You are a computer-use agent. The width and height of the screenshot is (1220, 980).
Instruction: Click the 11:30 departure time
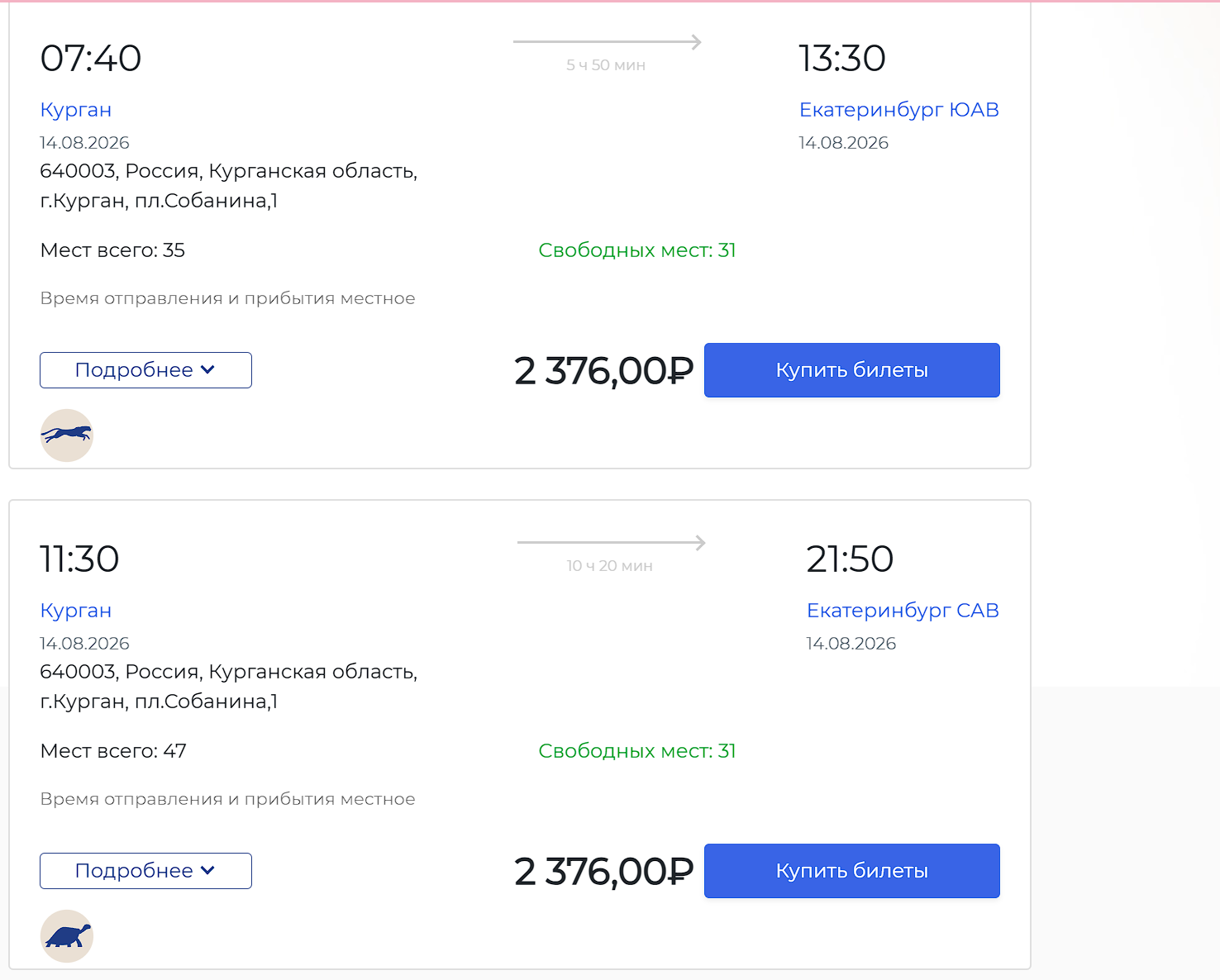tap(79, 559)
